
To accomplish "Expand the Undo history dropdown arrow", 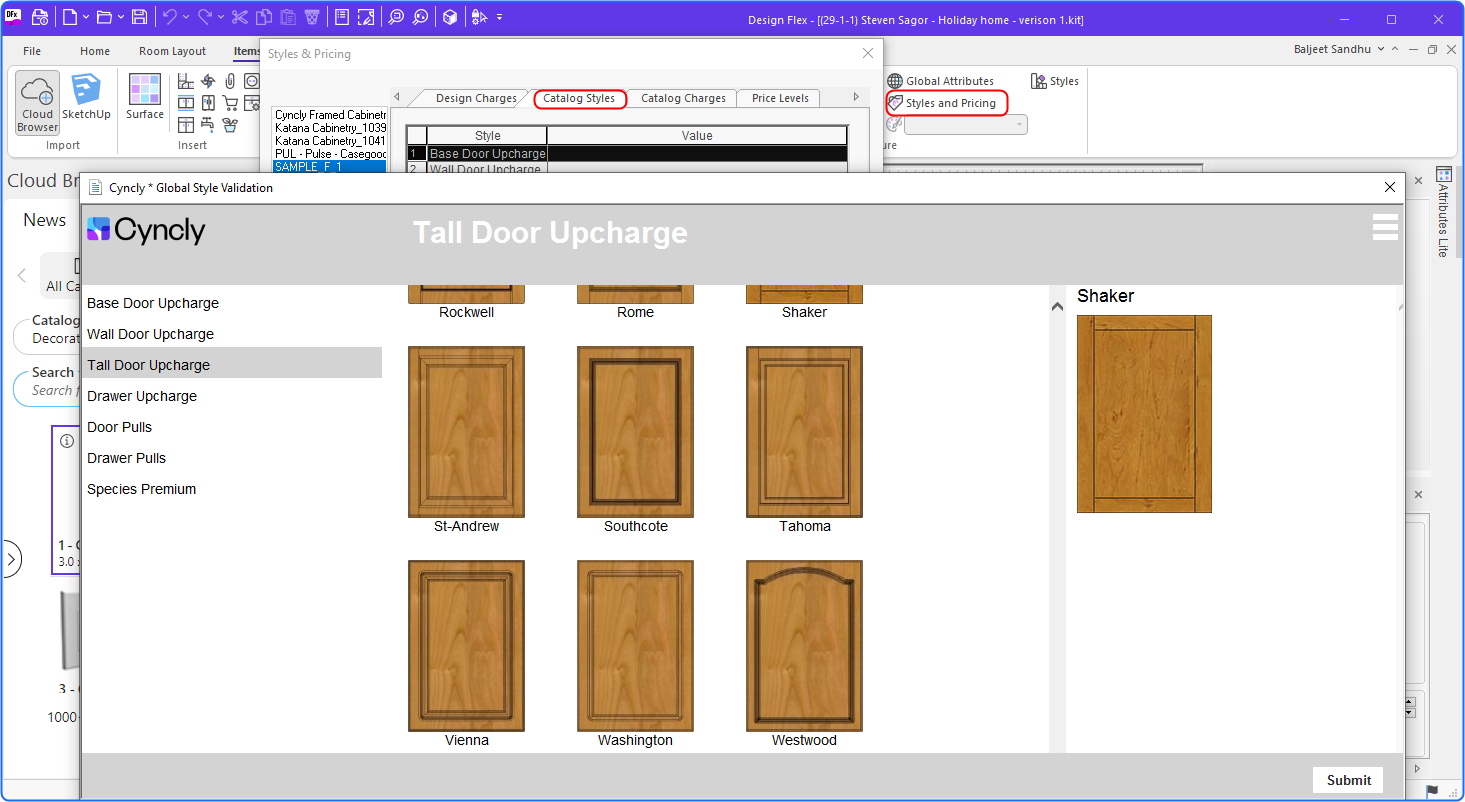I will [x=185, y=17].
